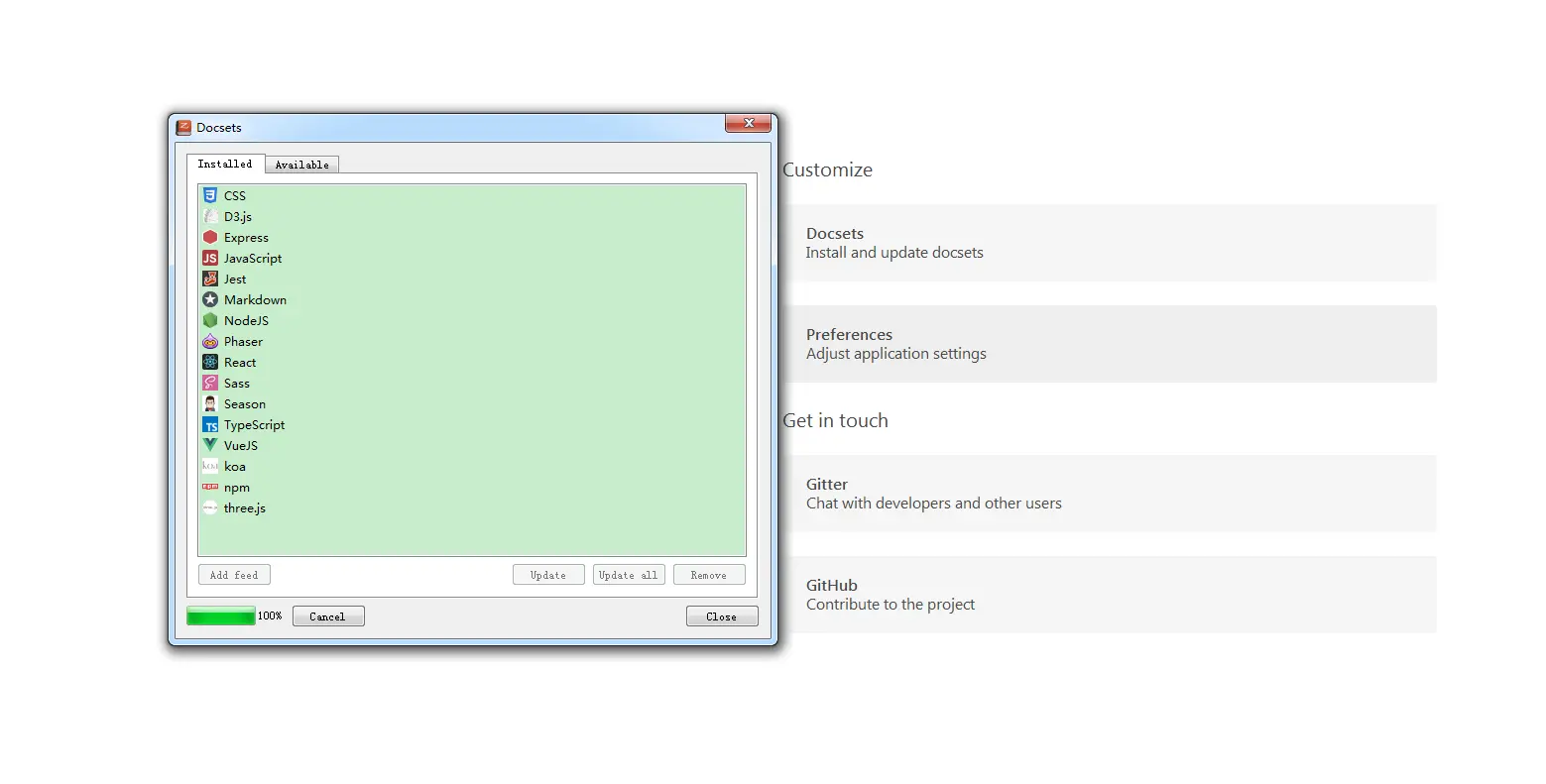The width and height of the screenshot is (1546, 784).
Task: Select the NodeJS docset name
Action: (x=246, y=320)
